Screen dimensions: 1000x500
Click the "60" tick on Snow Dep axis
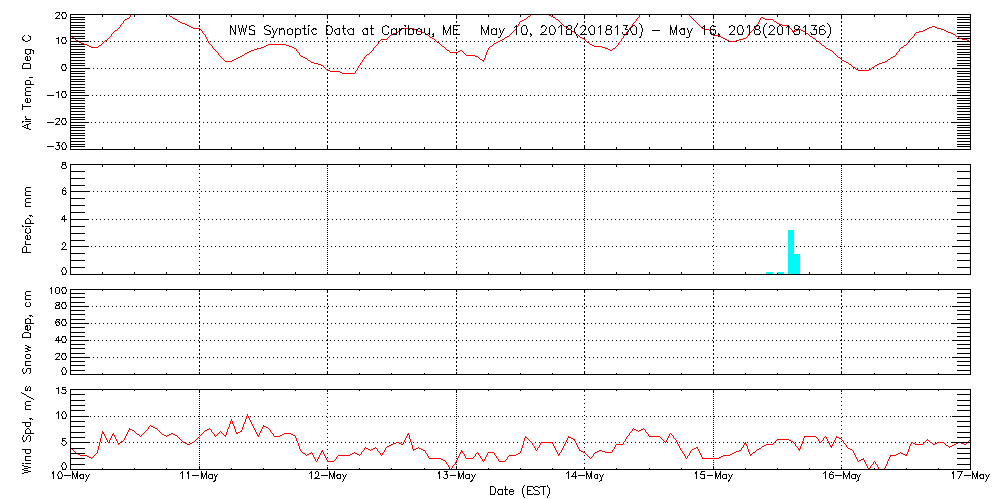point(61,323)
